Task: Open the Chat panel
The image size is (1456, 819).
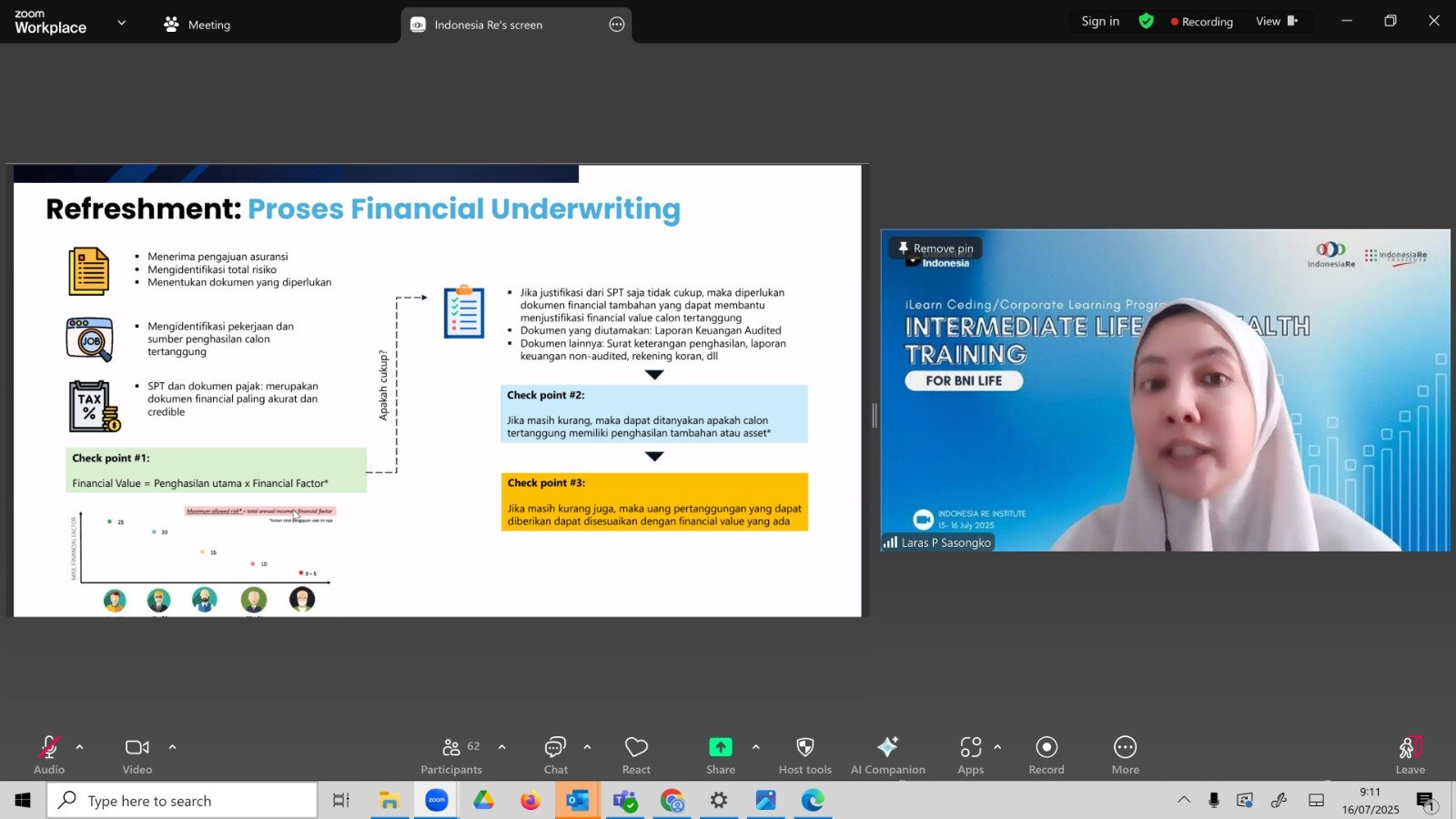Action: pyautogui.click(x=555, y=756)
